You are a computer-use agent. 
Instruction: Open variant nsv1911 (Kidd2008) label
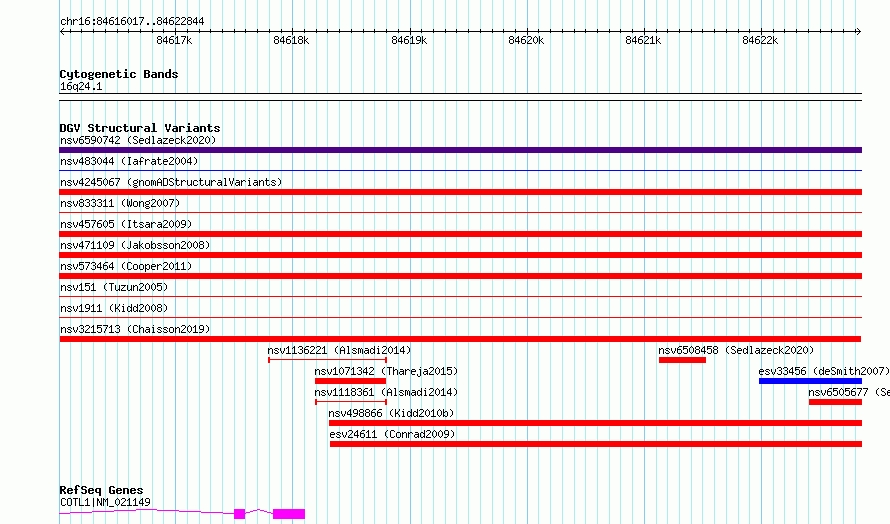(114, 308)
